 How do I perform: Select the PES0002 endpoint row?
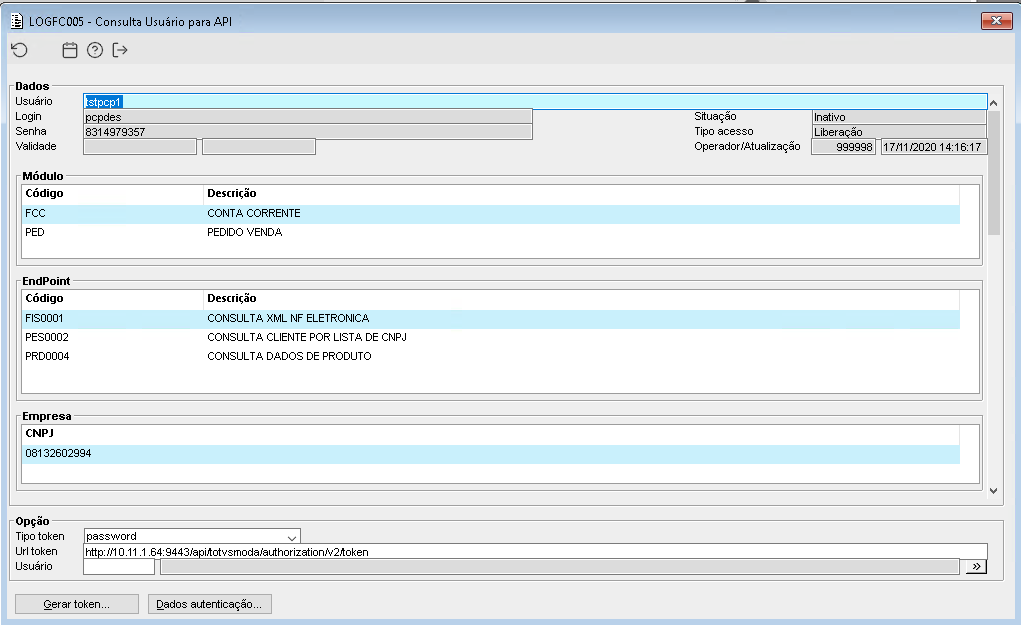point(491,337)
